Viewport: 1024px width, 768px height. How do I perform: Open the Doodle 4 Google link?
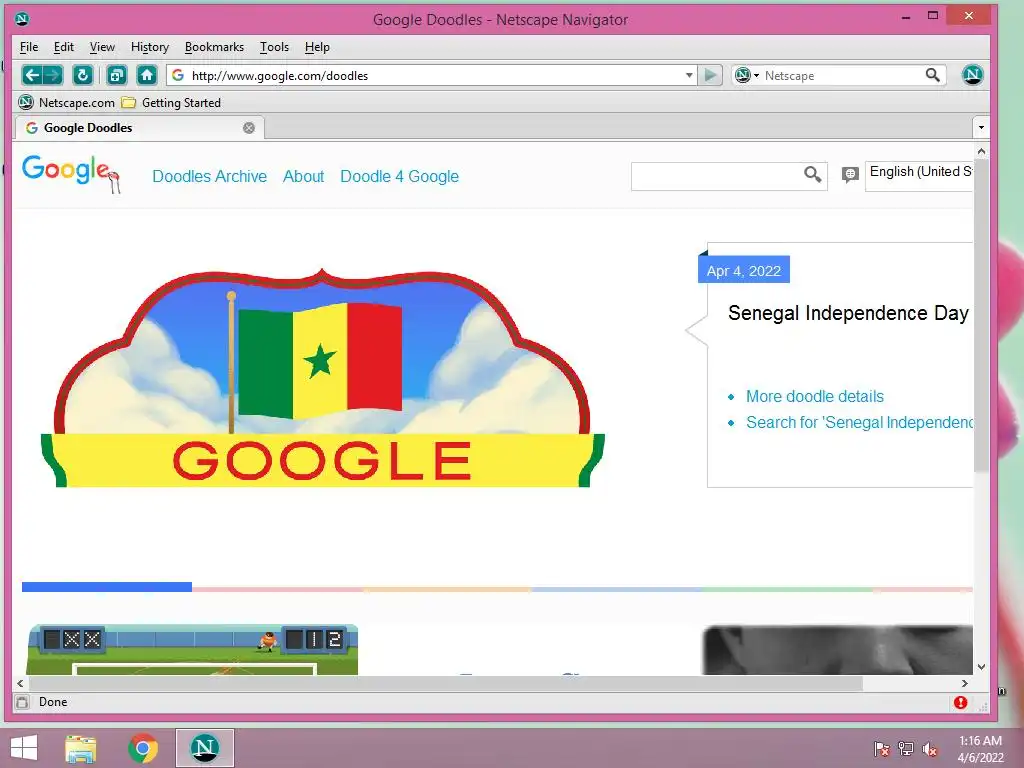(400, 176)
